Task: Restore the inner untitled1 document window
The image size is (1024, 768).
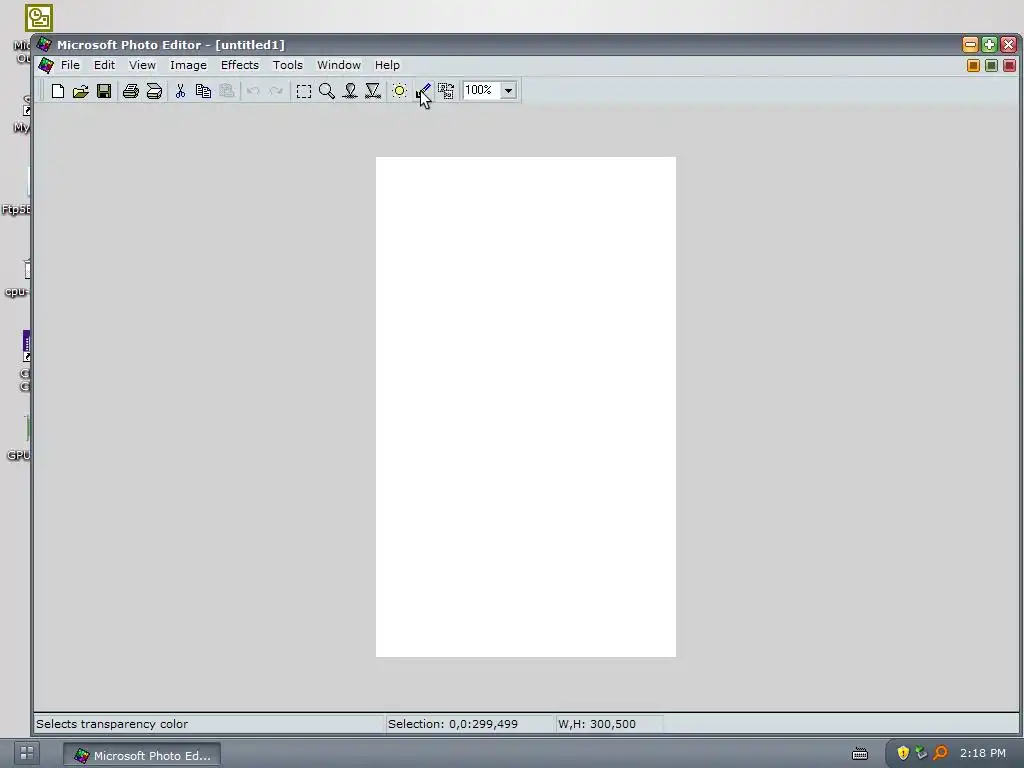Action: [991, 65]
